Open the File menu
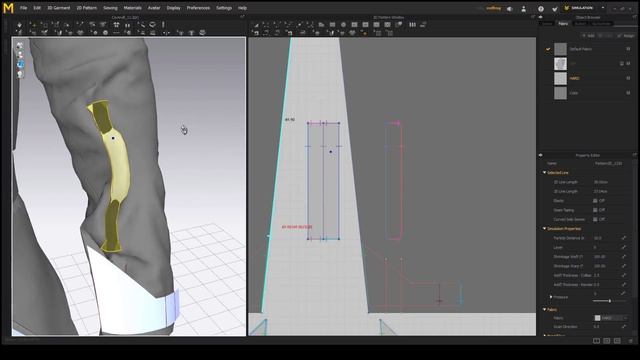640x360 pixels. click(x=23, y=8)
